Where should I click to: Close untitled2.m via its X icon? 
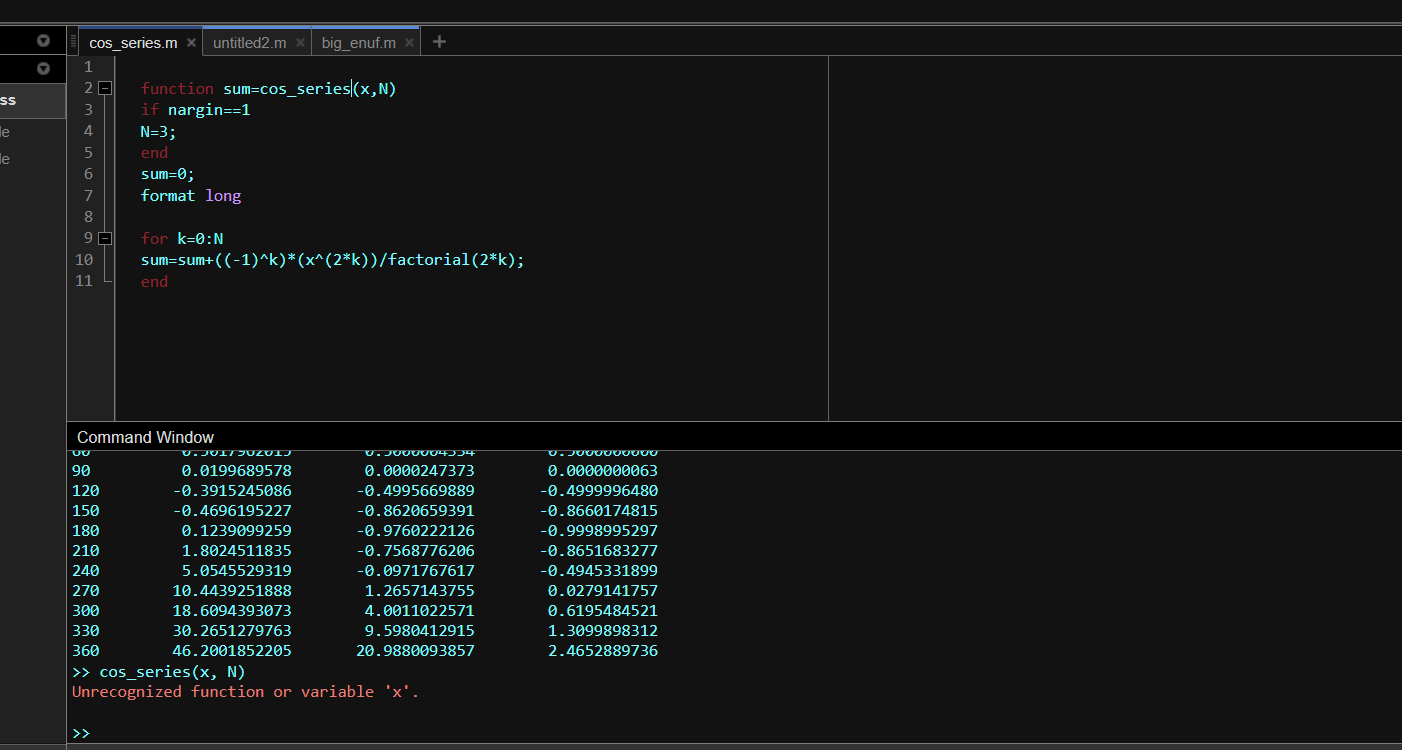pos(299,43)
